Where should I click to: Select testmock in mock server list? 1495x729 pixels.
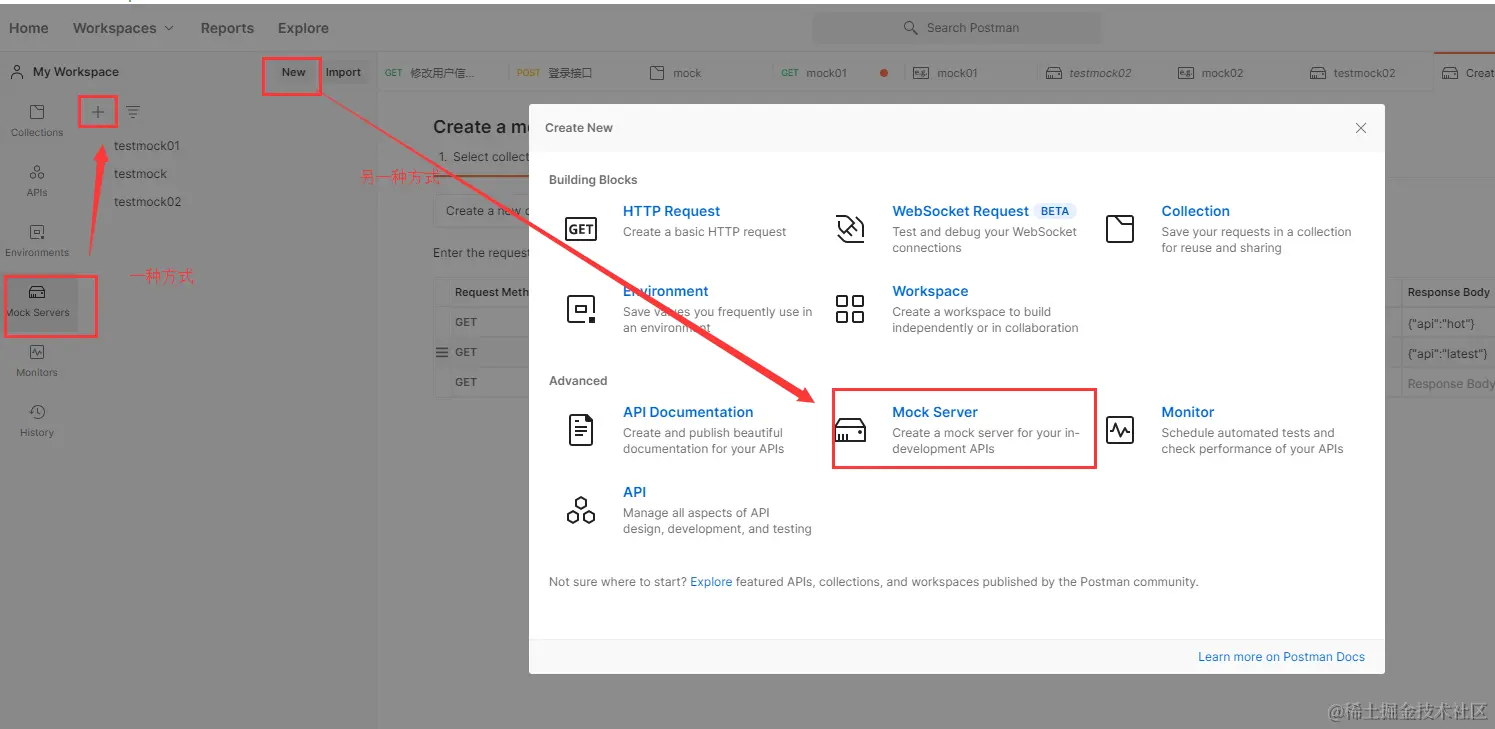(140, 174)
